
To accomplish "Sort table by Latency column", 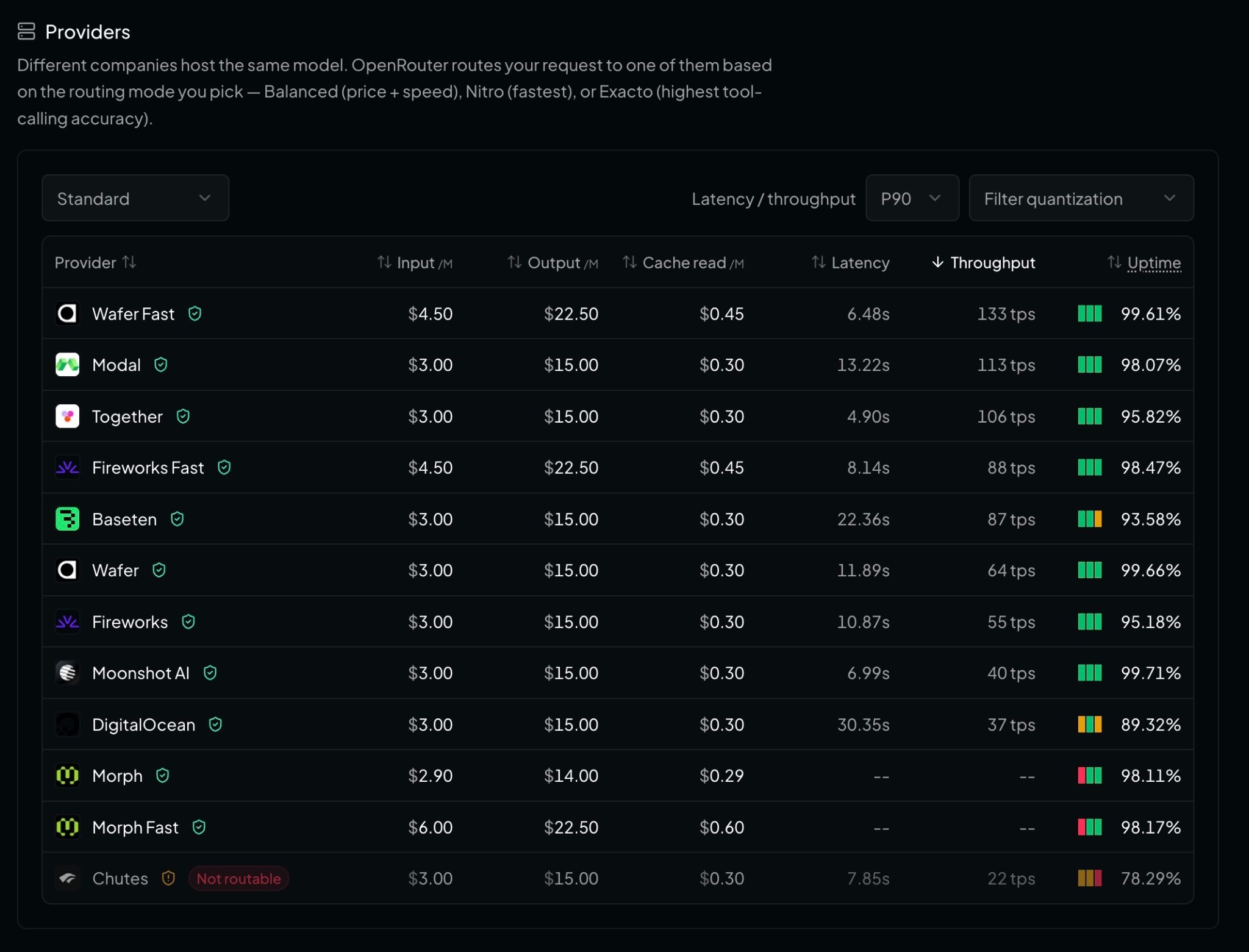I will 850,262.
